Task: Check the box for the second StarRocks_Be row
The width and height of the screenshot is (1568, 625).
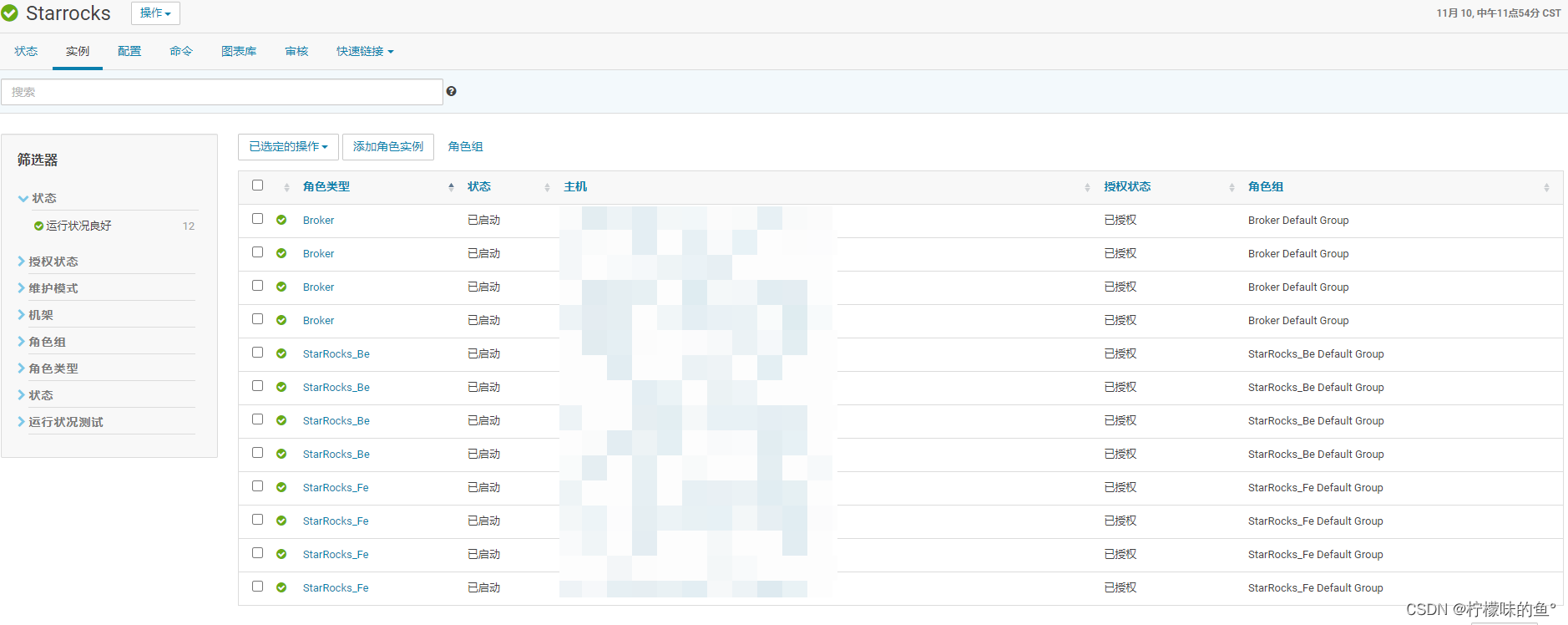Action: [257, 386]
